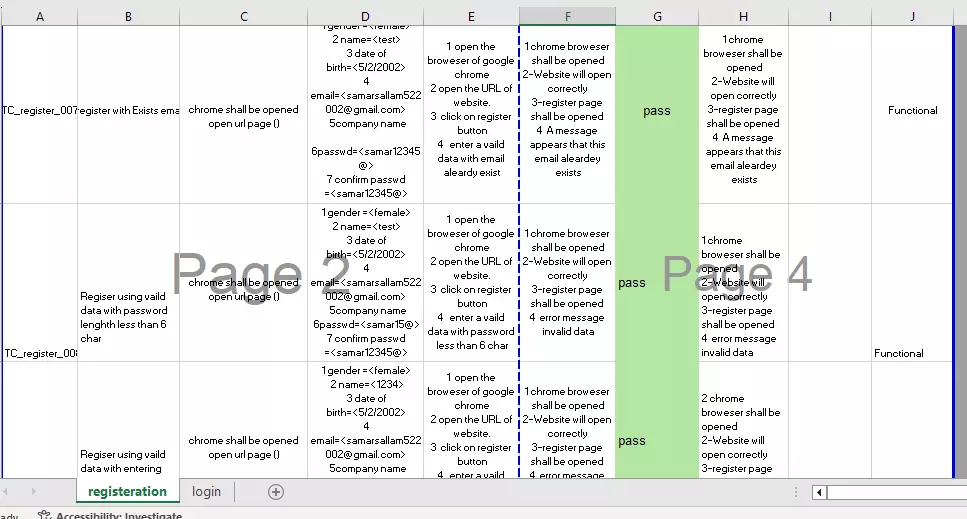967x519 pixels.
Task: Select column F 'error message invalid data' cell
Action: 567,282
